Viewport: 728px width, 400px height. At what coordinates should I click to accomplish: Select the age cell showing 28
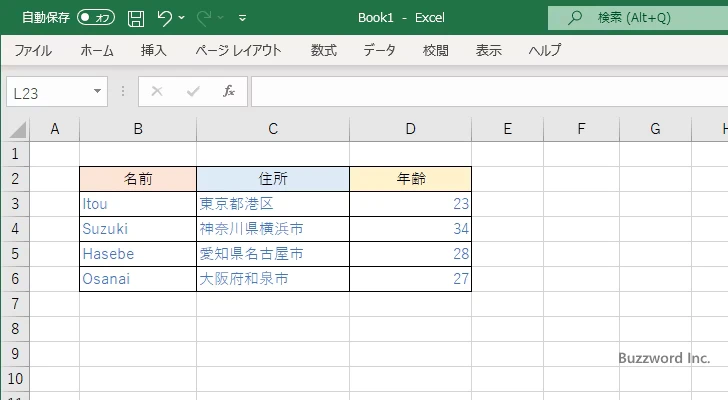point(410,254)
